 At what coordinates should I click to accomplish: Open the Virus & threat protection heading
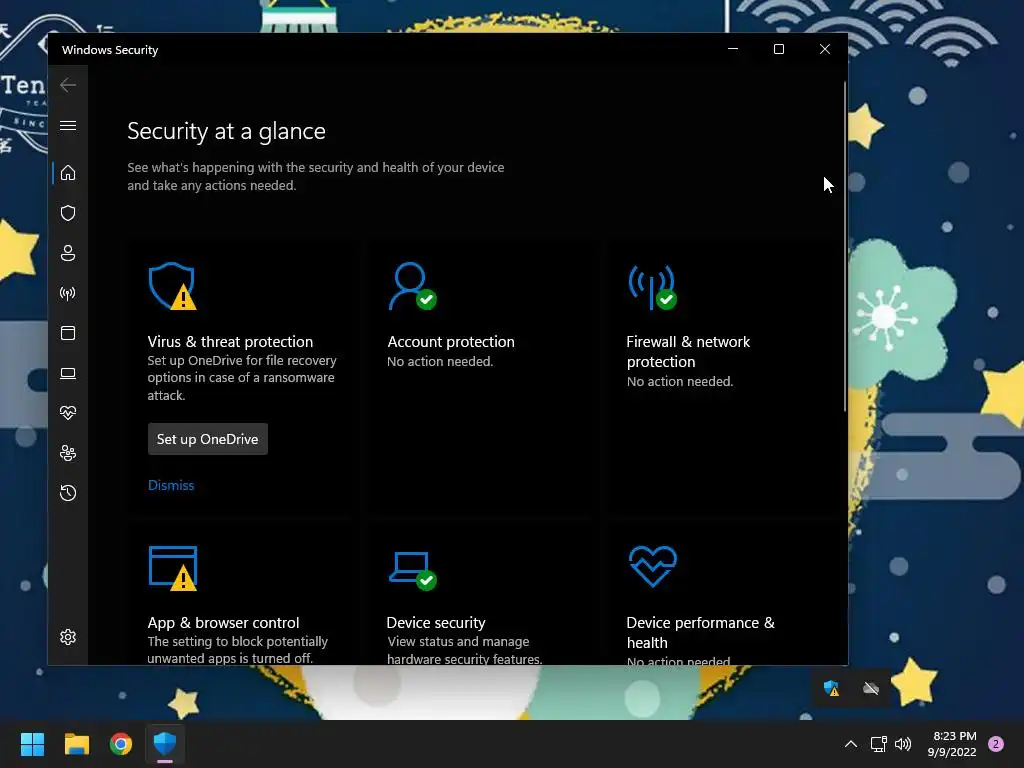tap(231, 342)
